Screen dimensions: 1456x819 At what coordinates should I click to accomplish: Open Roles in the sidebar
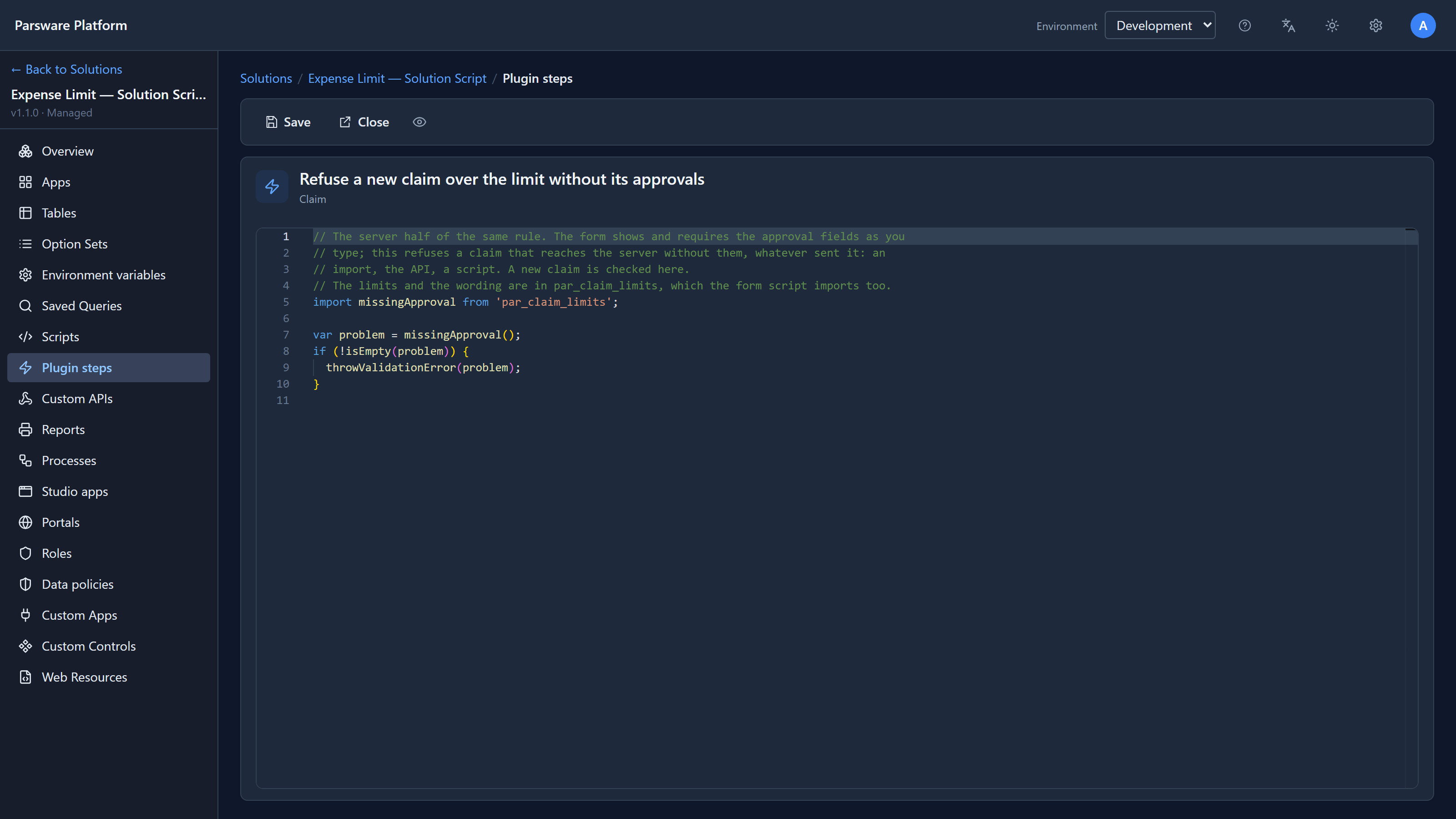coord(109,553)
